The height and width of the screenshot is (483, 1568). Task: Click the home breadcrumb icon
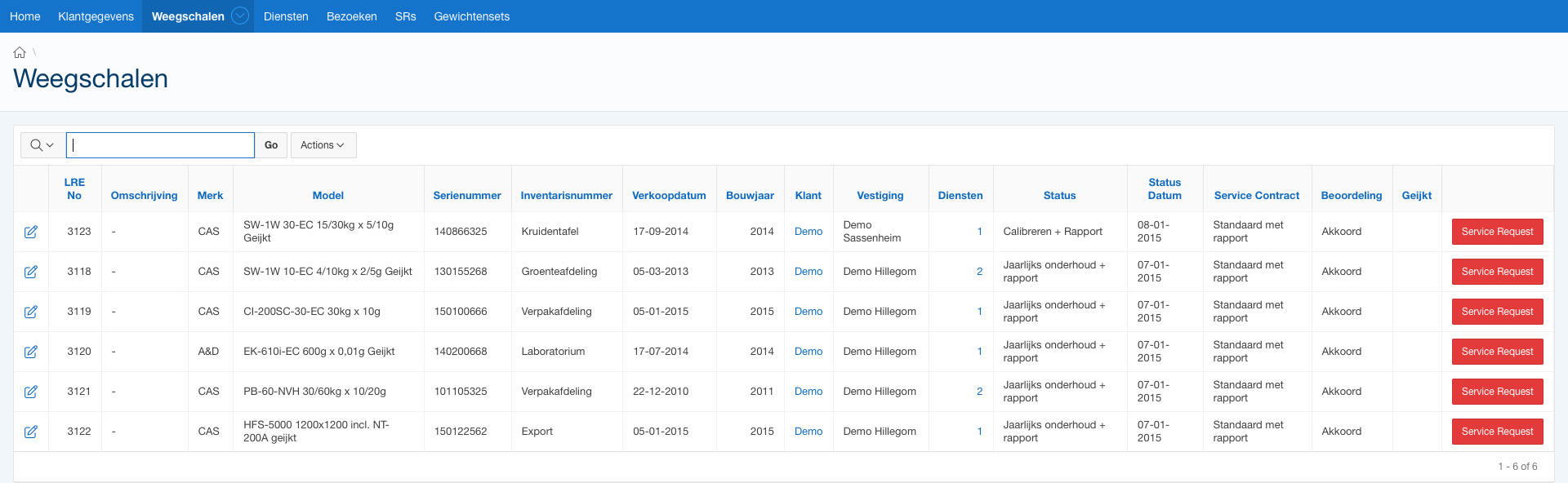20,52
